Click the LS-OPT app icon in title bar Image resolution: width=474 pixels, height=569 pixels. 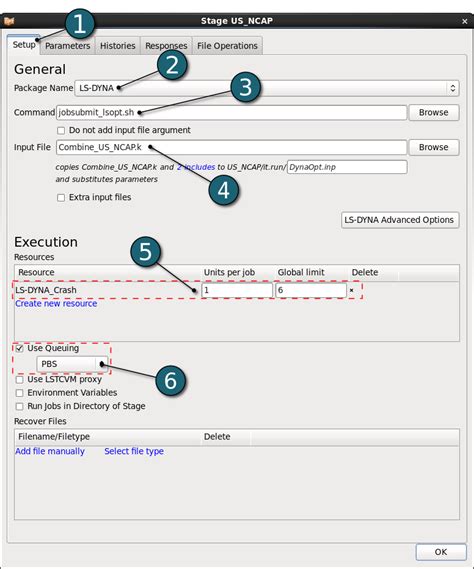[x=9, y=21]
